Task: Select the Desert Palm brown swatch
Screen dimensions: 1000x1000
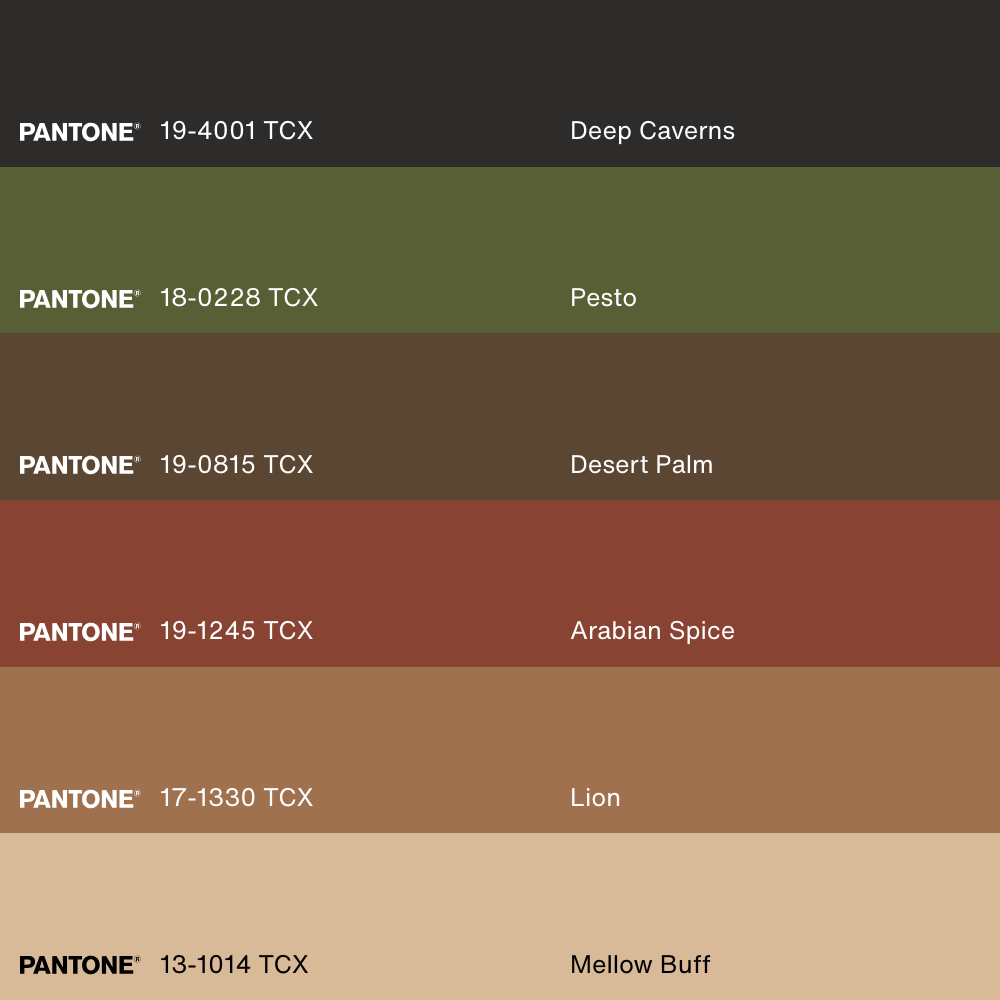Action: tap(500, 416)
